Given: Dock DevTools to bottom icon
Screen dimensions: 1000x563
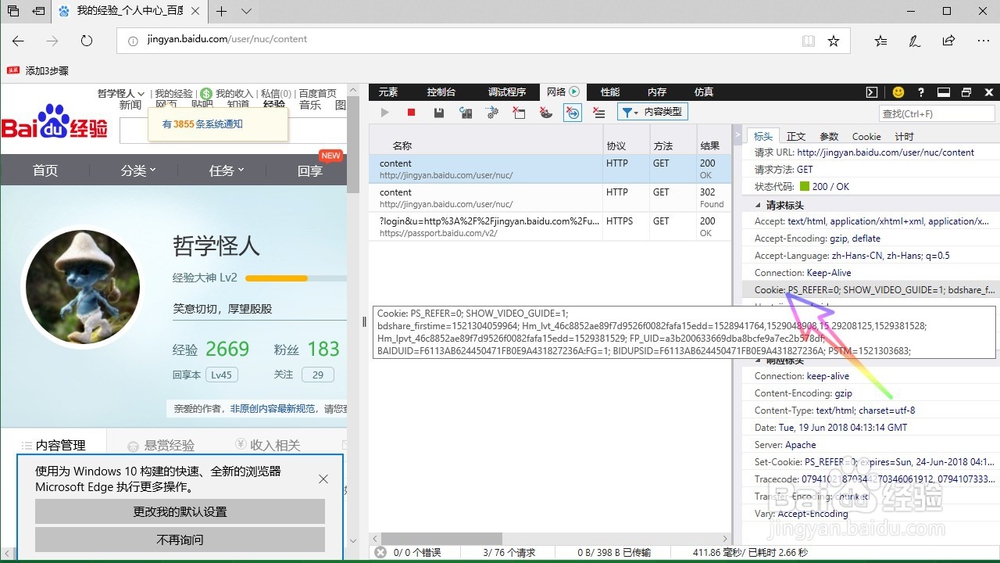Looking at the screenshot, I should click(x=943, y=92).
